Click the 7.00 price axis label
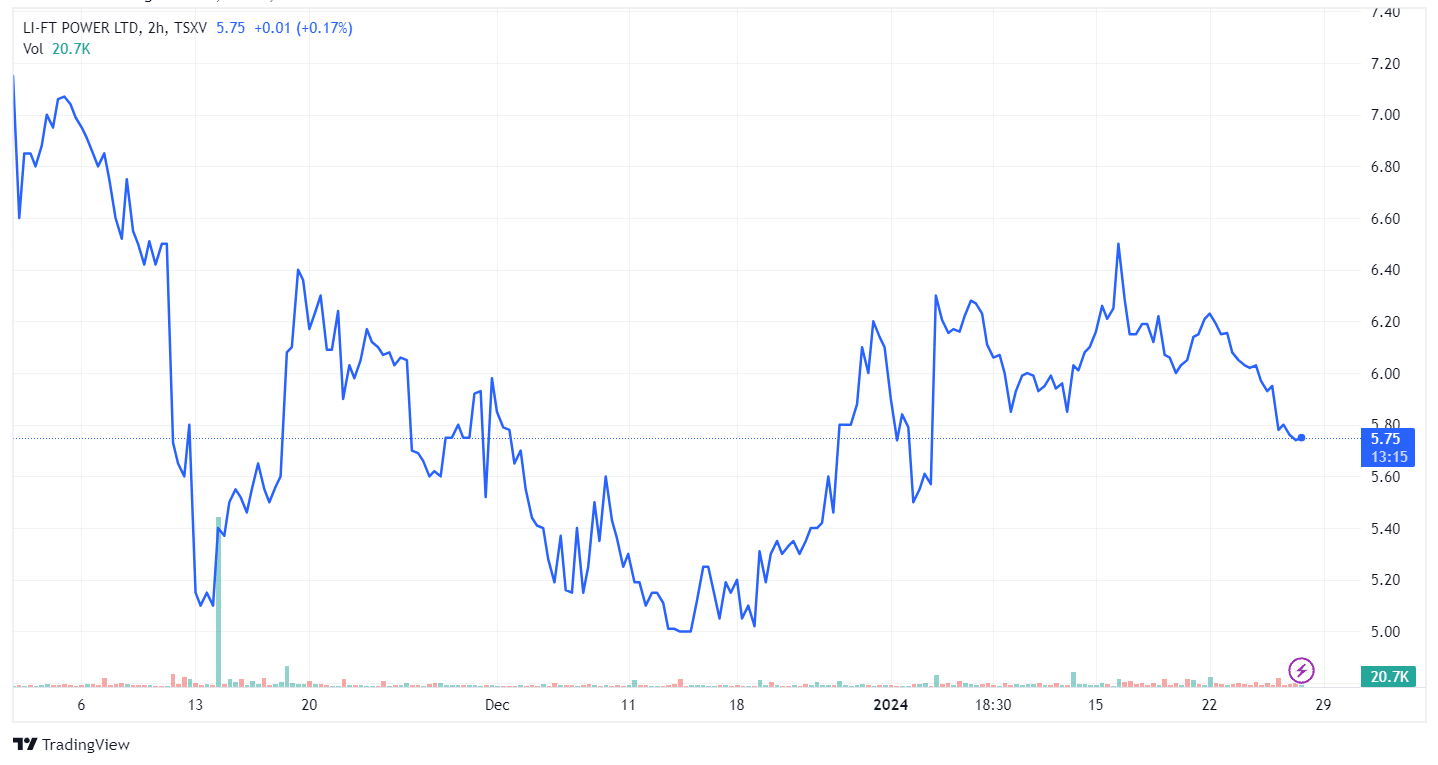1438x765 pixels. coord(1387,116)
